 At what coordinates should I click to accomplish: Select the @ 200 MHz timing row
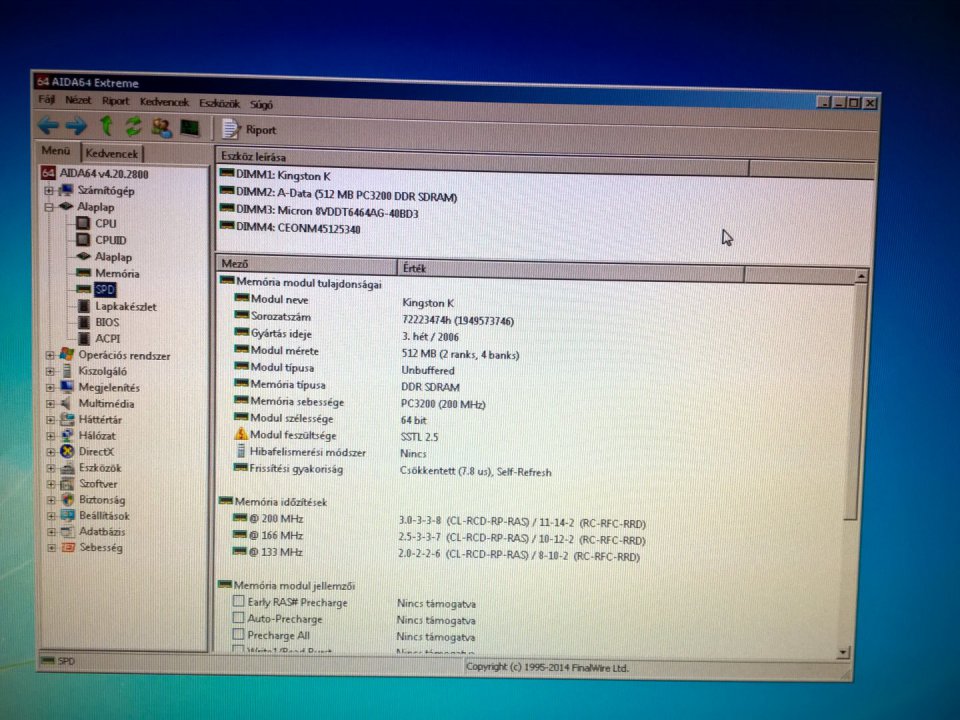tap(439, 520)
